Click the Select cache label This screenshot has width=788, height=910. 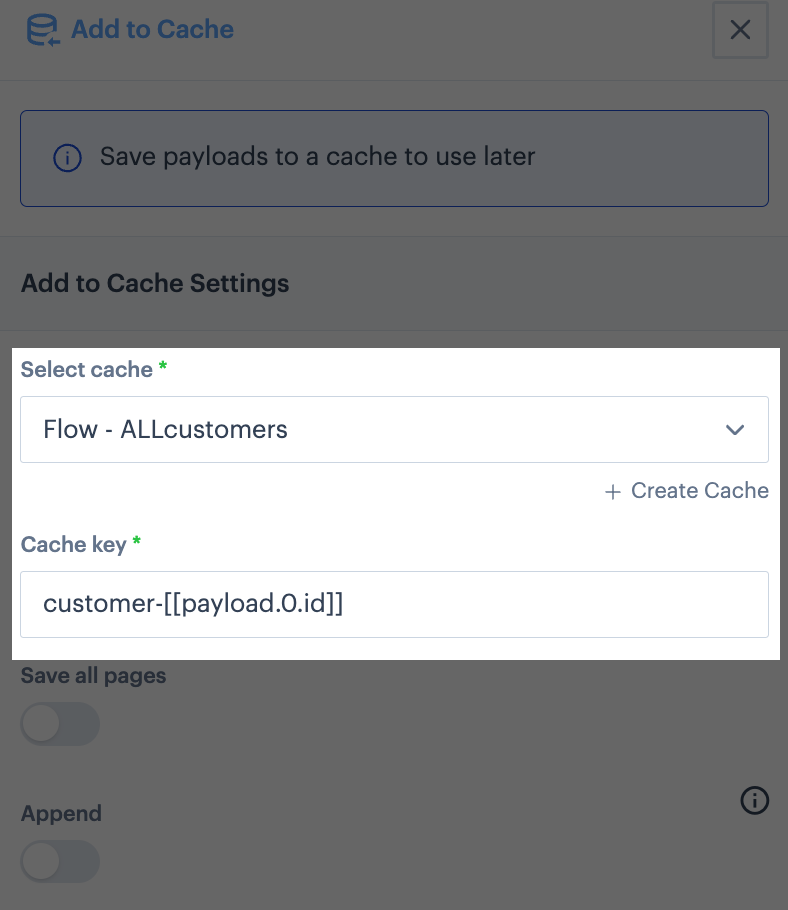pyautogui.click(x=86, y=370)
